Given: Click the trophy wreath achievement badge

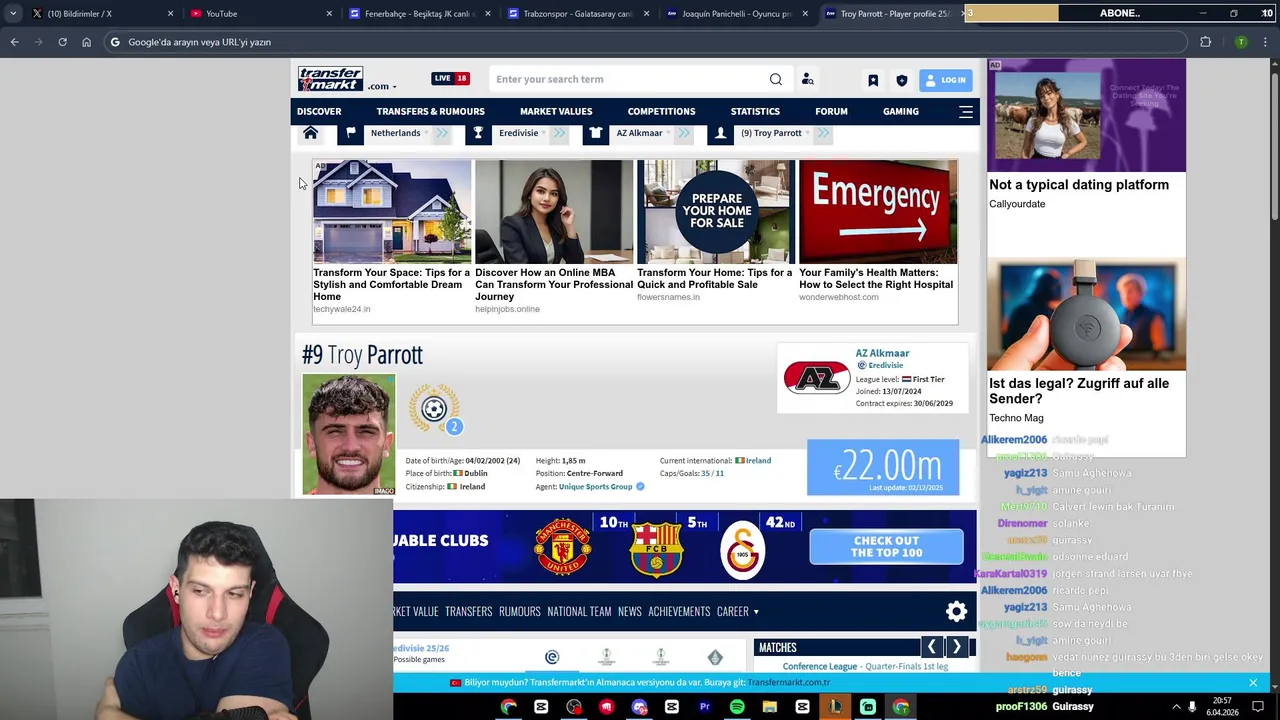Looking at the screenshot, I should [434, 409].
